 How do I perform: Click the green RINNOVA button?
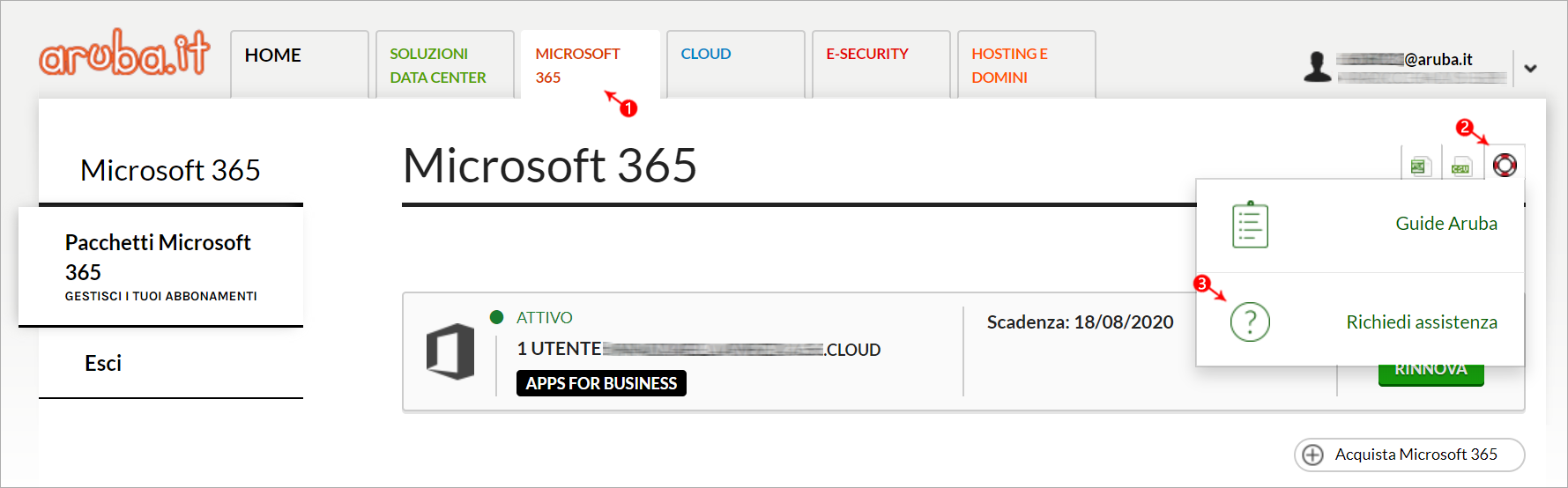pos(1431,373)
